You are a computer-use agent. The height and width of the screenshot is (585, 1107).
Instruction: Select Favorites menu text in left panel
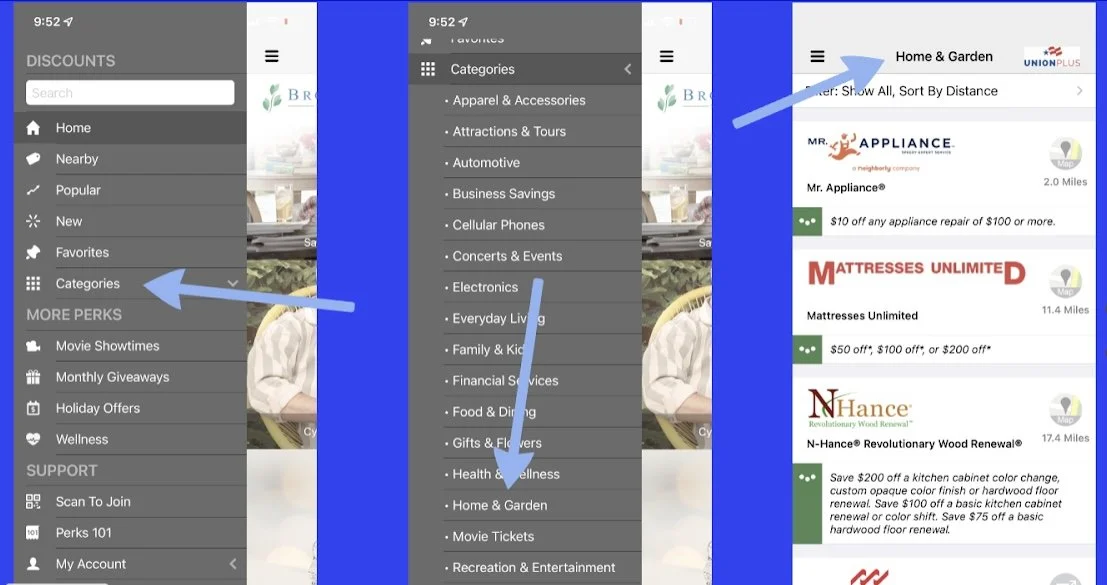pyautogui.click(x=83, y=252)
